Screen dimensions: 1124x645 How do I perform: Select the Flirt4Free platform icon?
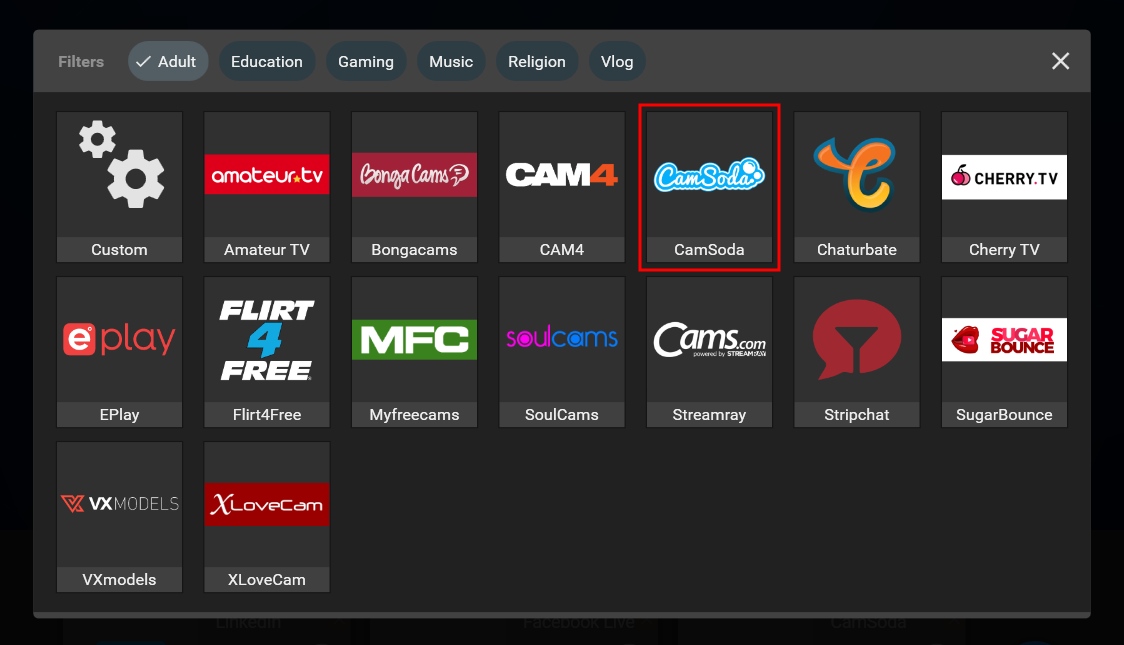(x=266, y=351)
